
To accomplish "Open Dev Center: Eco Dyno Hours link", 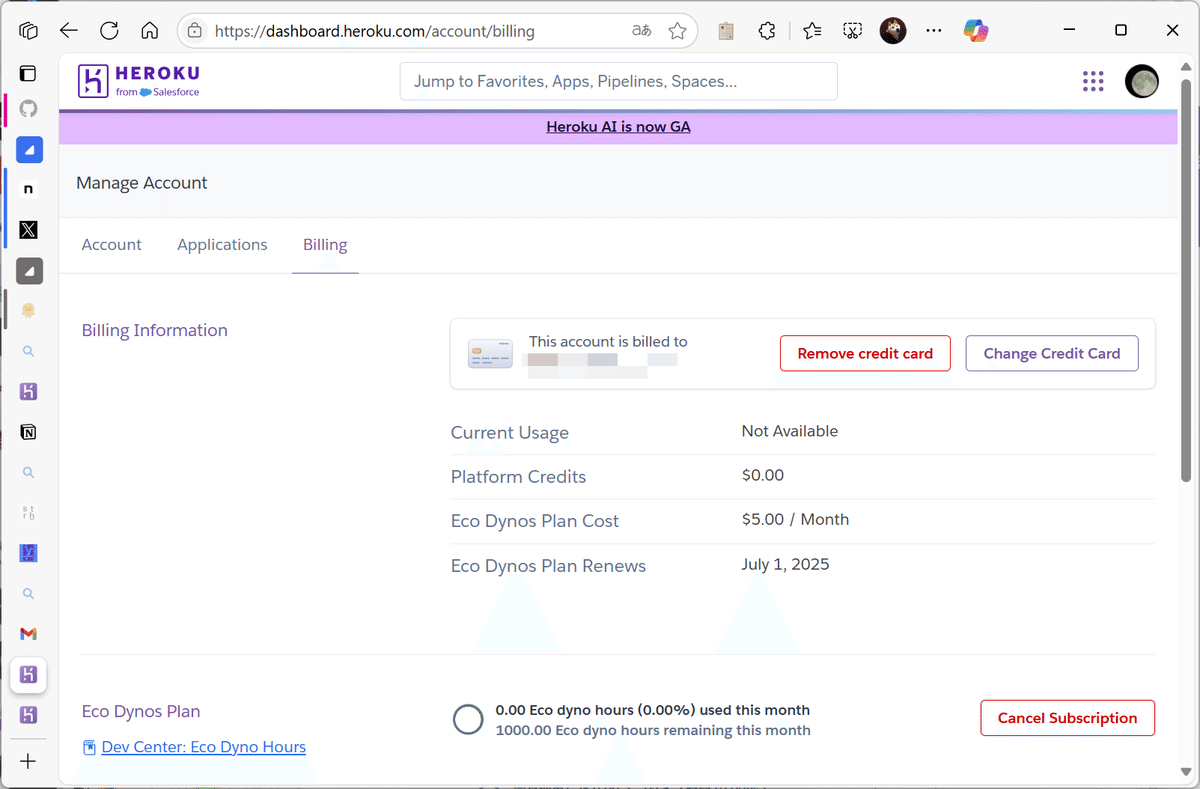I will click(x=203, y=747).
